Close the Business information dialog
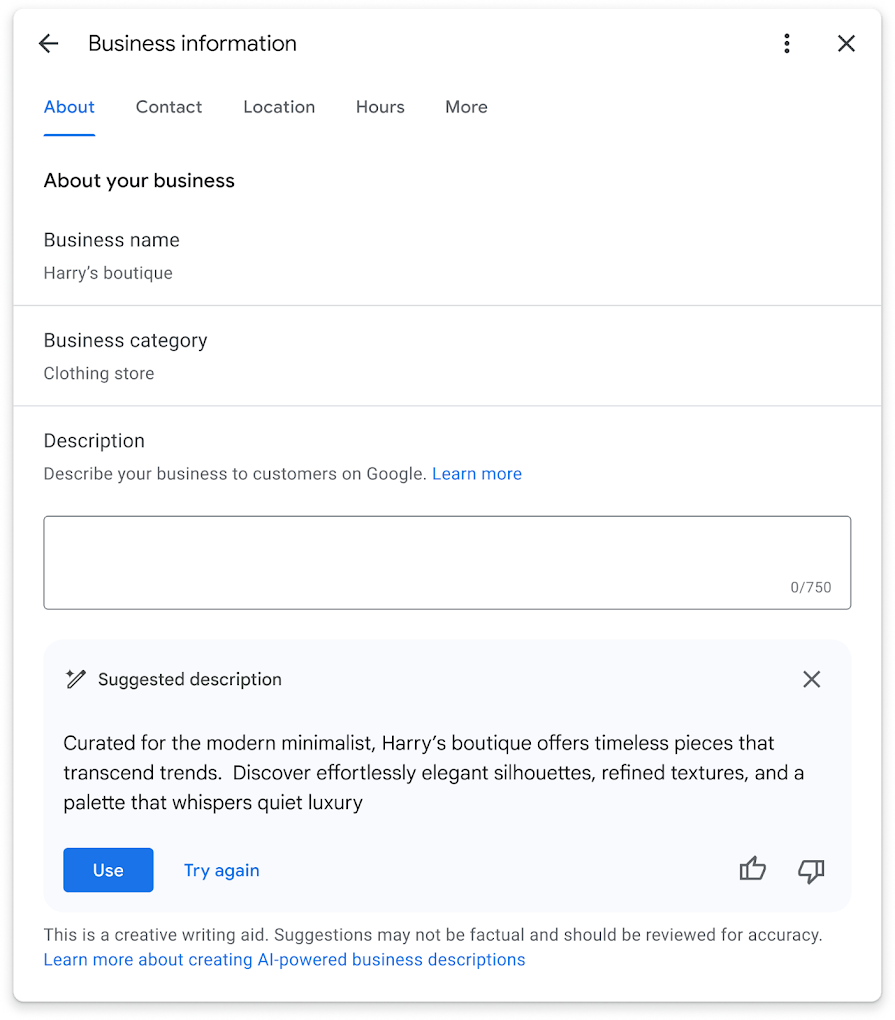This screenshot has height=1020, width=895. pos(846,44)
